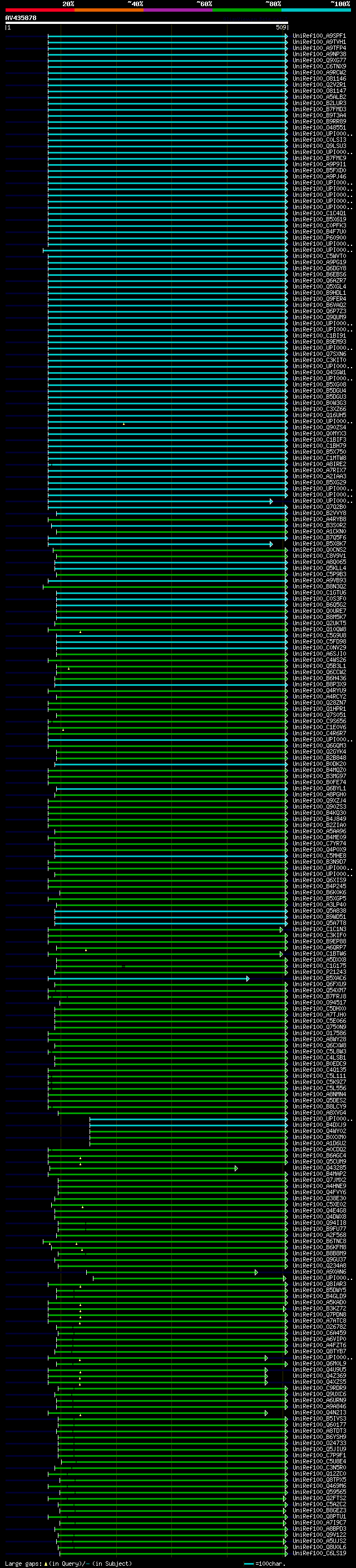Select hit label UniRef100_B2VVY8

319,513
